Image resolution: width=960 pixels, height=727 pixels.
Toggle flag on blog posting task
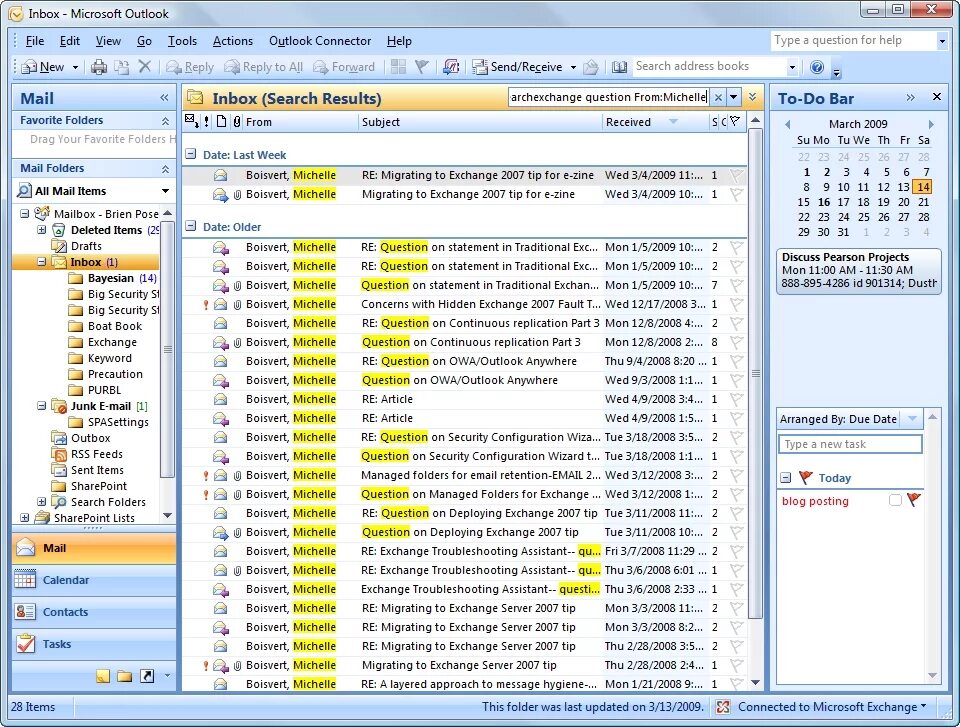coord(914,500)
